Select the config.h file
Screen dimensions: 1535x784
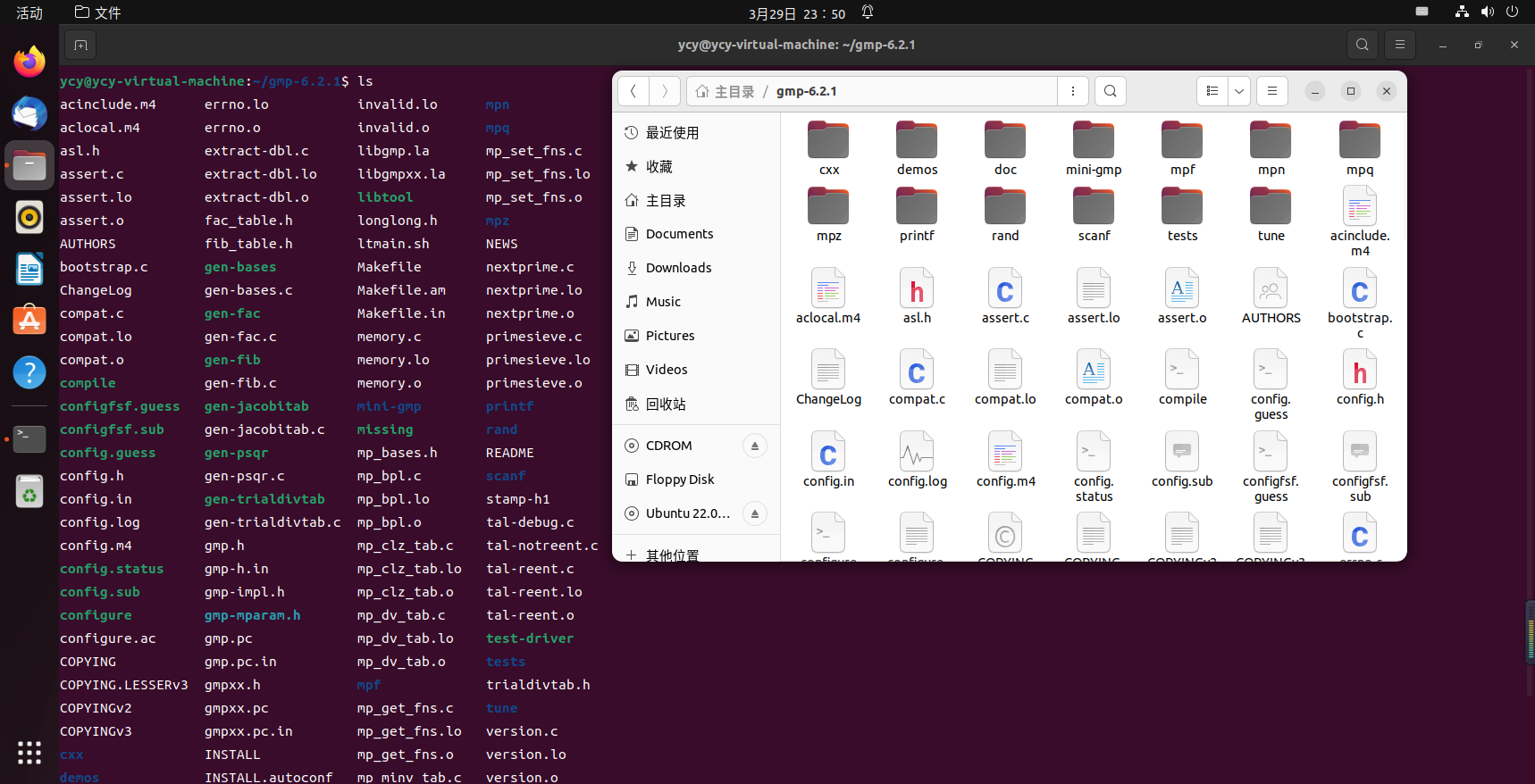click(x=1359, y=378)
